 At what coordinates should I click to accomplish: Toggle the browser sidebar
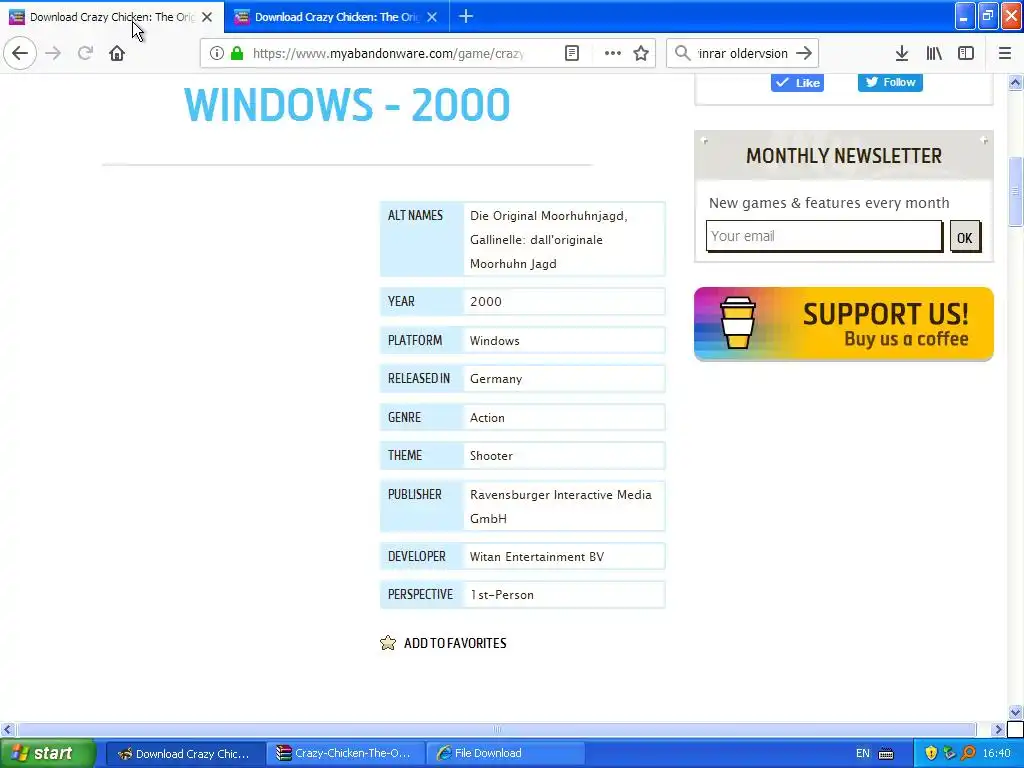966,53
